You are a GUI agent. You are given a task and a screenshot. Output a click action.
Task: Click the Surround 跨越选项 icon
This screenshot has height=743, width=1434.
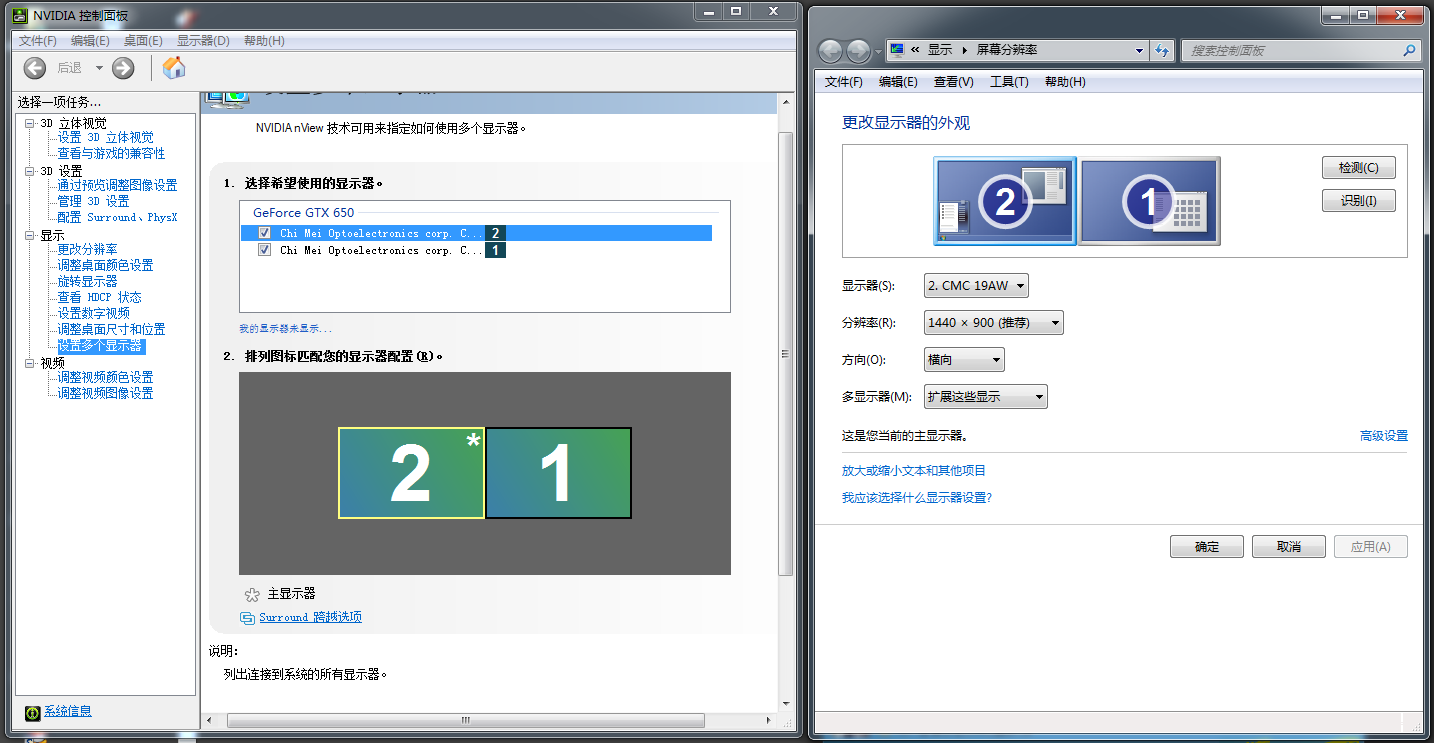(x=248, y=618)
